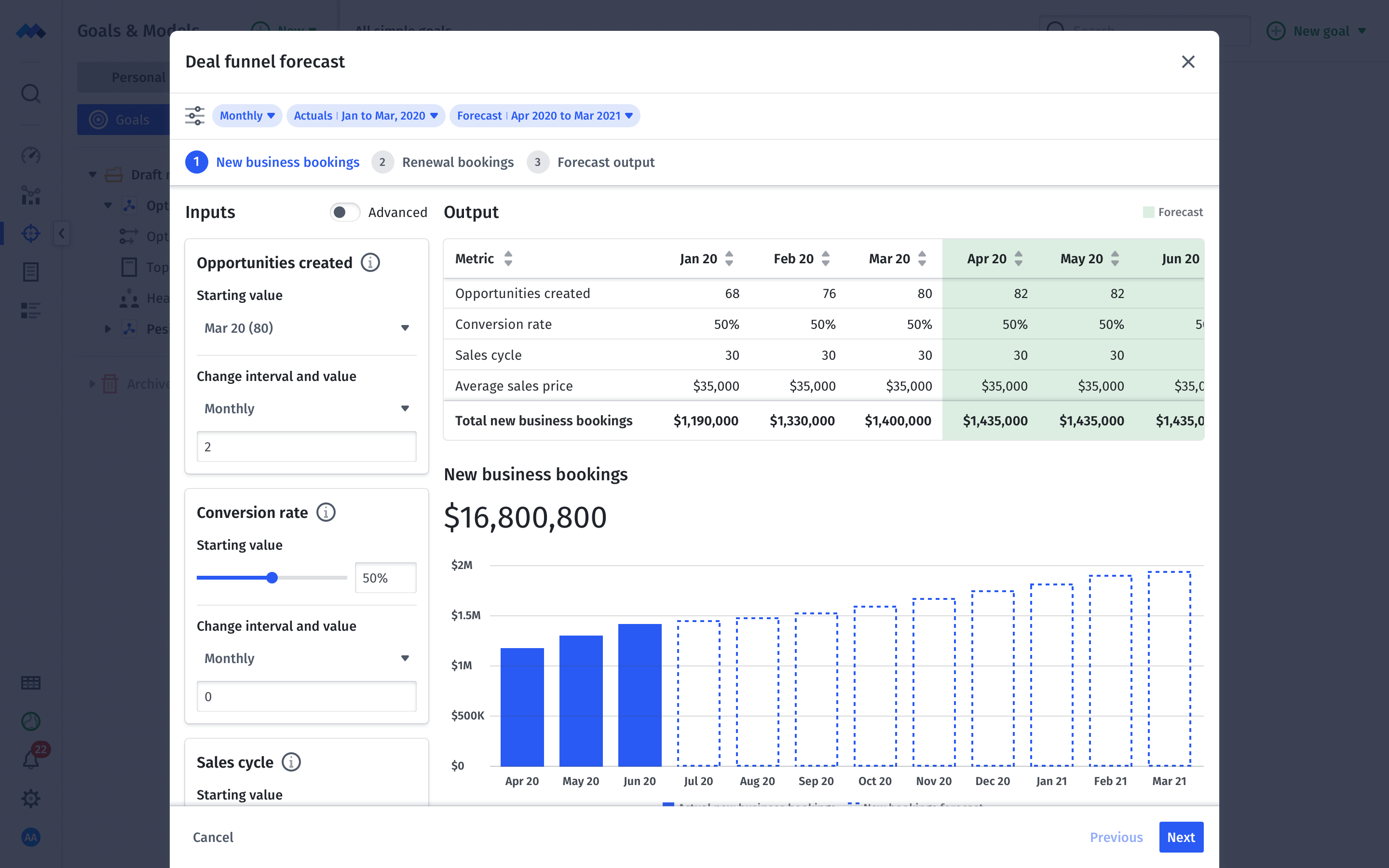Open the Starting value dropdown showing Mar 20
The width and height of the screenshot is (1389, 868).
coord(307,328)
